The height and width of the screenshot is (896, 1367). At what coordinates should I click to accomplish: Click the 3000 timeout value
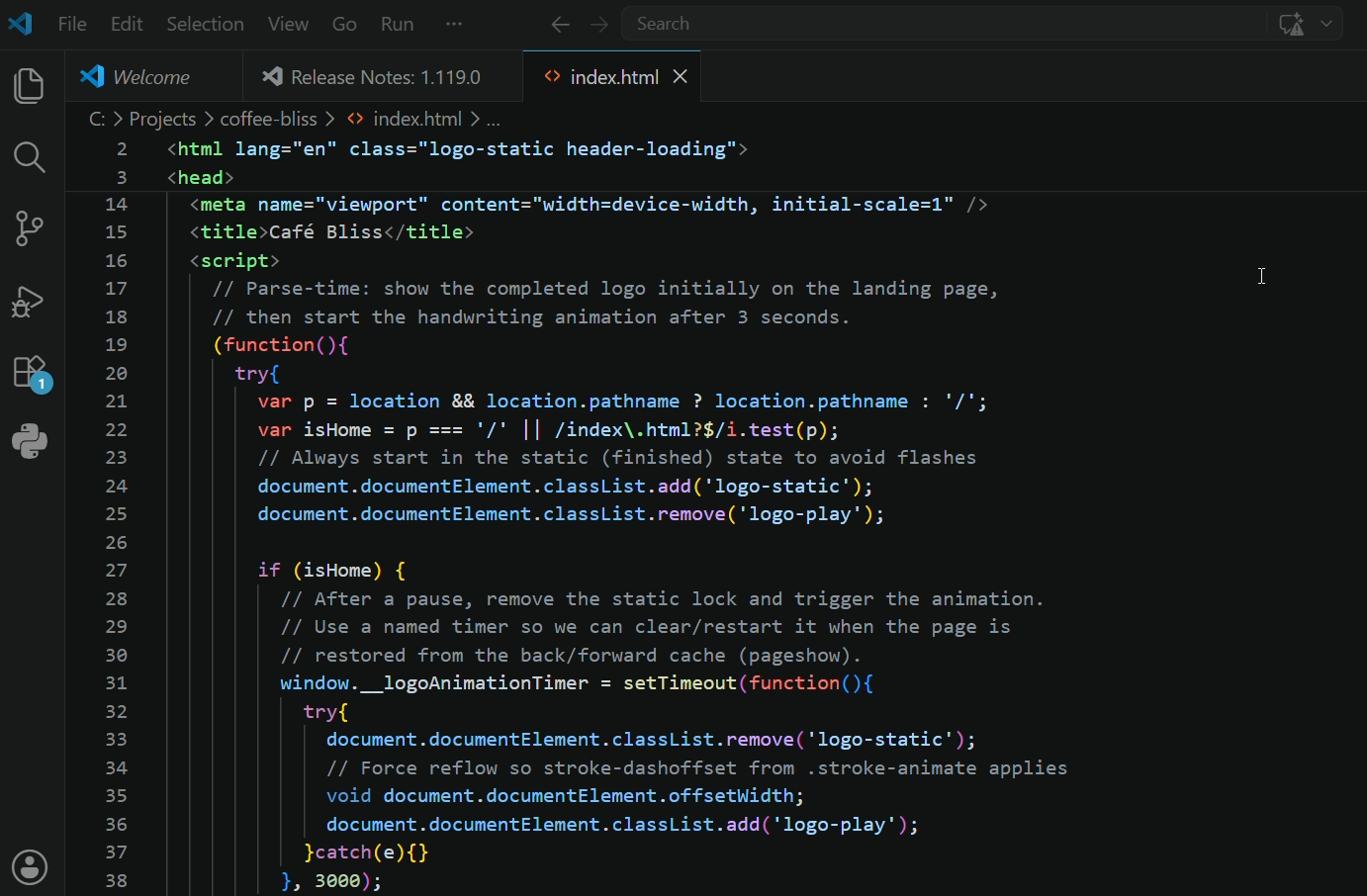point(337,880)
